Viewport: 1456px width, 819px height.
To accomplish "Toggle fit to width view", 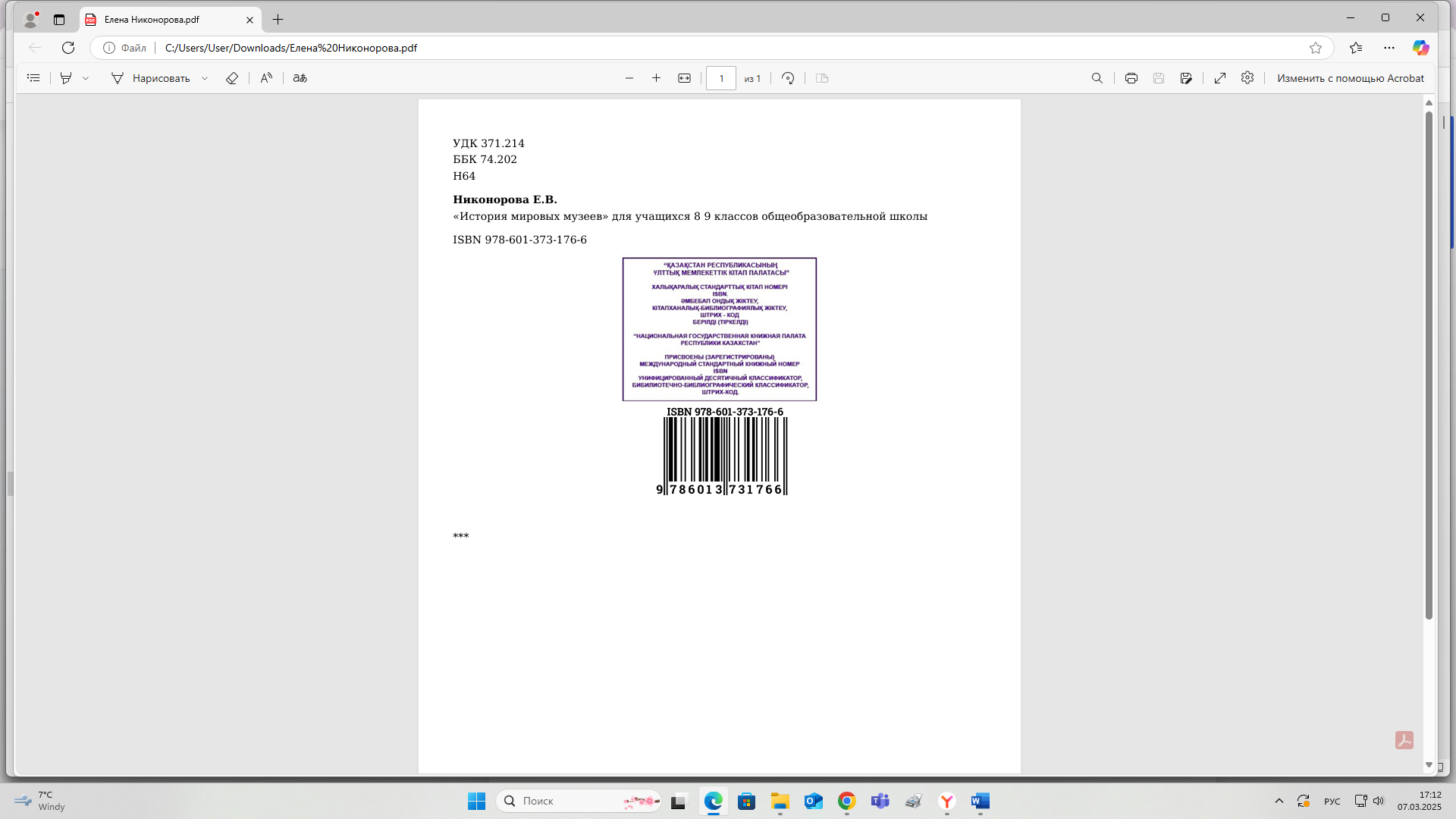I will tap(684, 78).
